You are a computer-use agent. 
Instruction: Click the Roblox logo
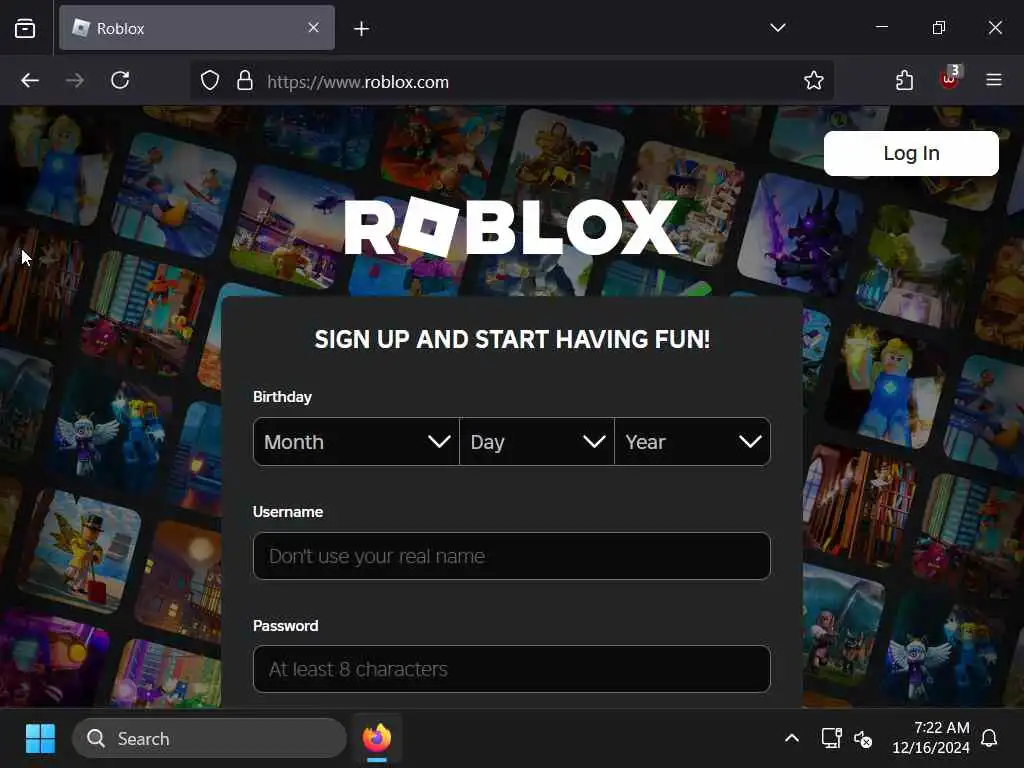tap(511, 227)
